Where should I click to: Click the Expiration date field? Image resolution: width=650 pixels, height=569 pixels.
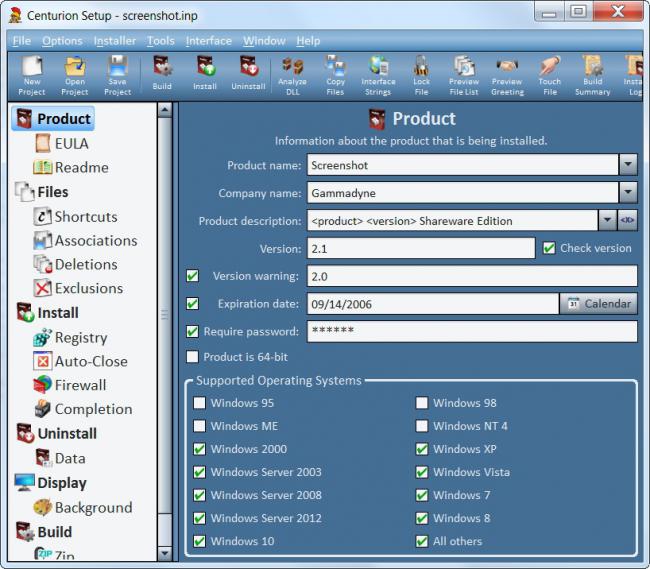[433, 304]
